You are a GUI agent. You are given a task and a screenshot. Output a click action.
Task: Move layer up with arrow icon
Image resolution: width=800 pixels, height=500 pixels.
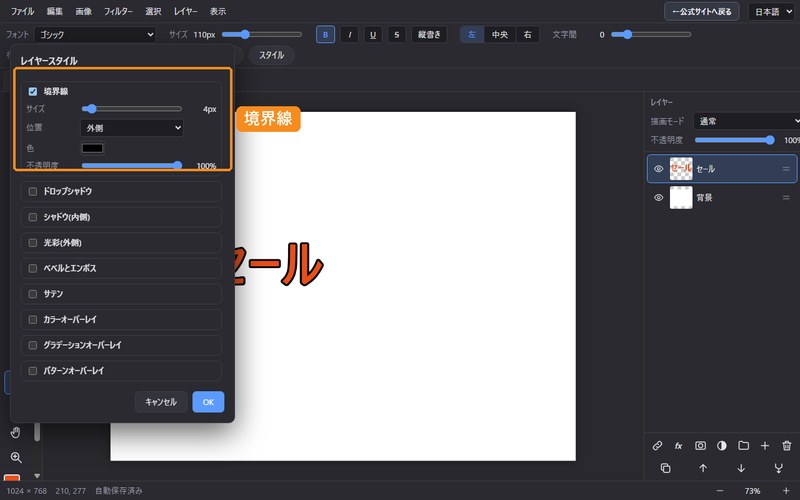point(703,468)
